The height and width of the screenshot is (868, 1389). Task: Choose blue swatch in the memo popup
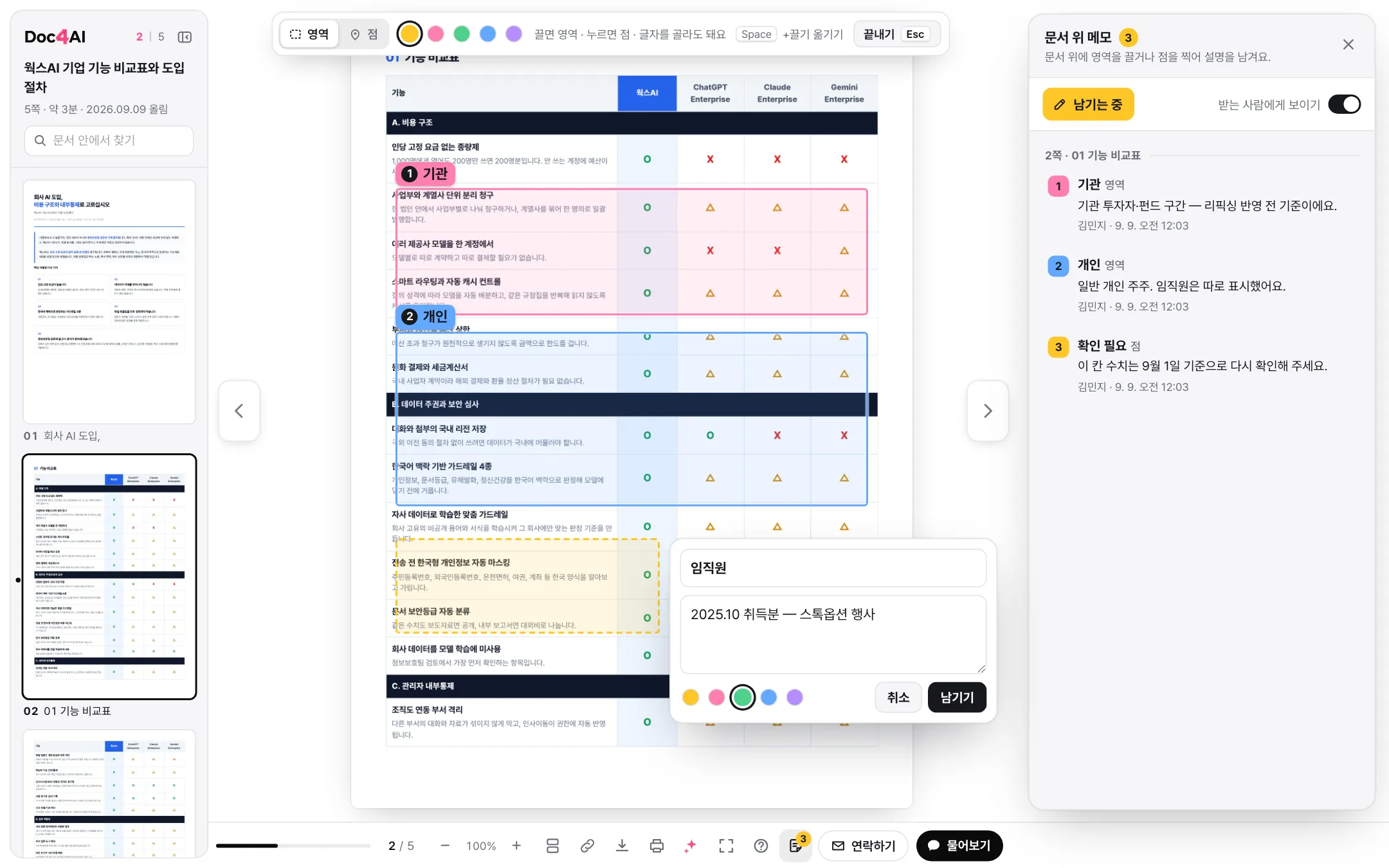[x=768, y=697]
